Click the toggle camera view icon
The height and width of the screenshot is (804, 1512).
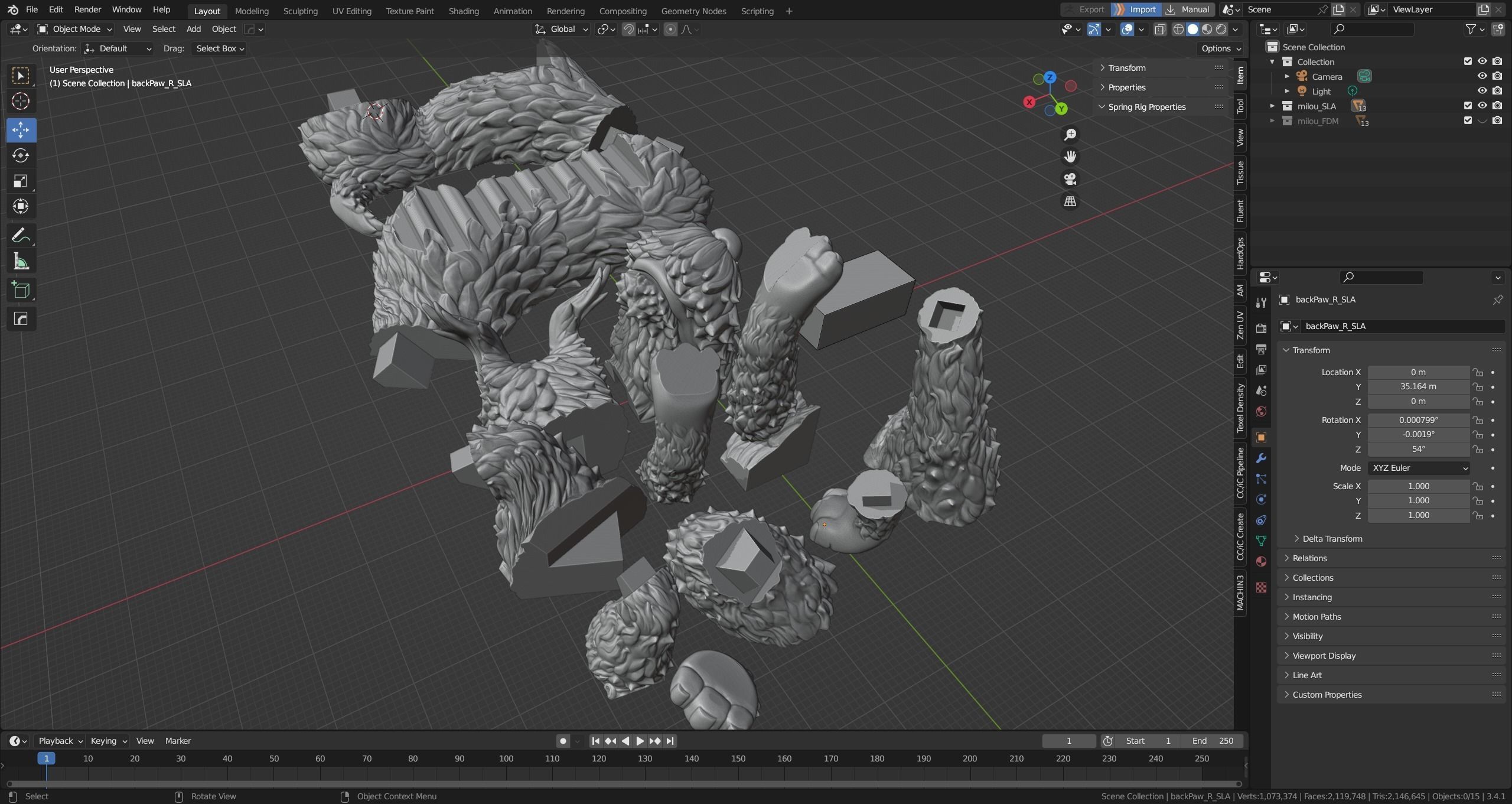[1070, 179]
